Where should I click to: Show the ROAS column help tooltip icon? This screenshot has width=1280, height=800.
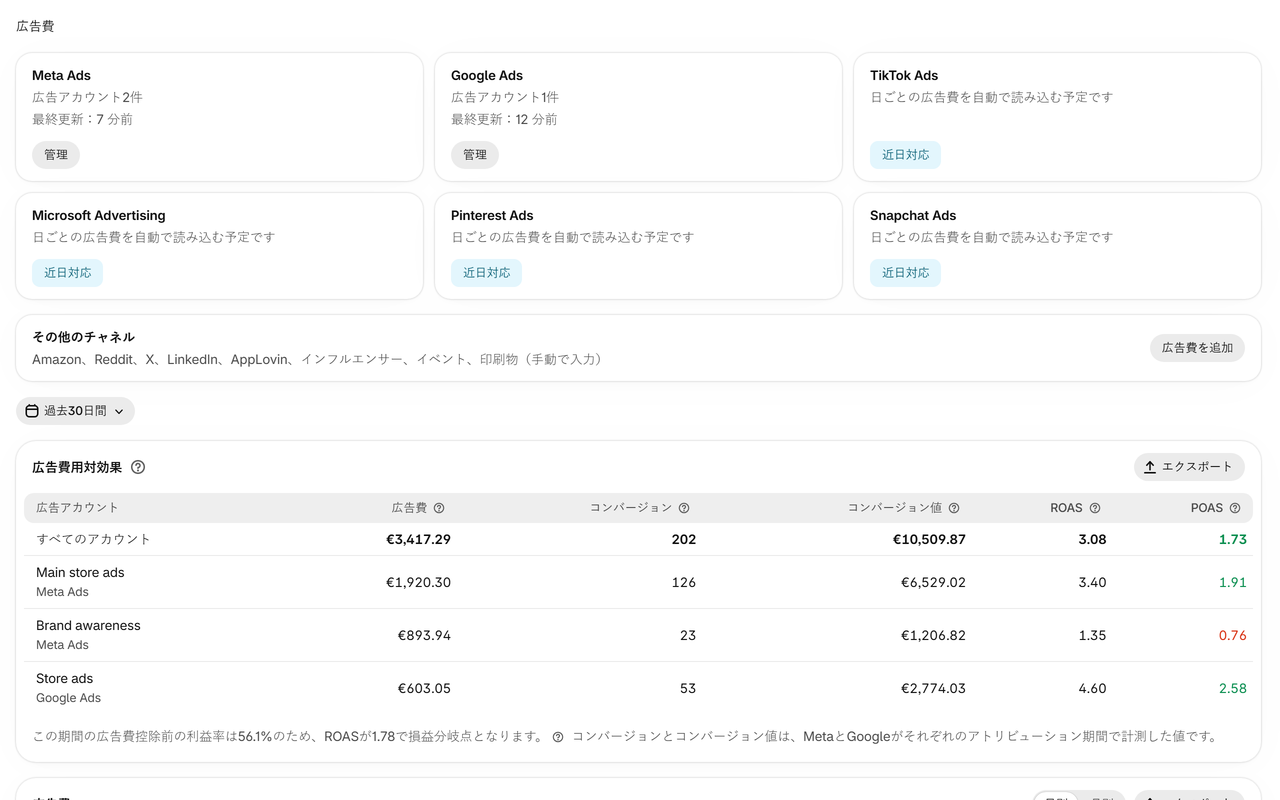1095,508
